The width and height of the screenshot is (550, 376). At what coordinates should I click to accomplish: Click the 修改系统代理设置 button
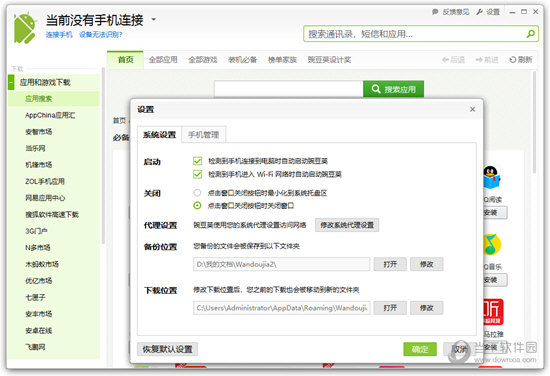click(x=347, y=225)
